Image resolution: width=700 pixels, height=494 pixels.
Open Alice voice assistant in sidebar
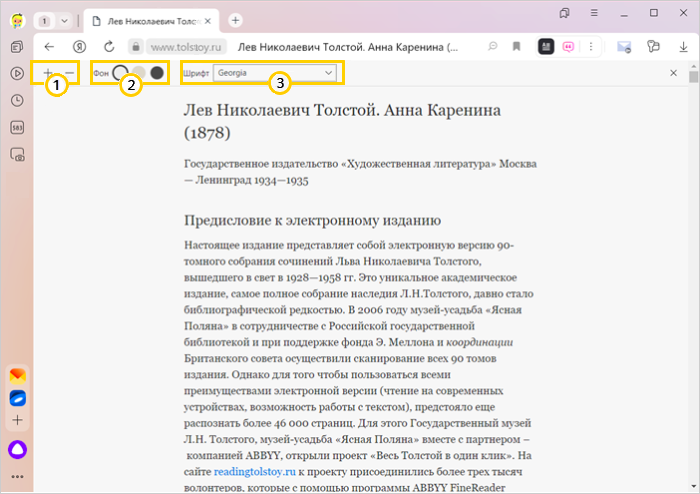tap(18, 448)
